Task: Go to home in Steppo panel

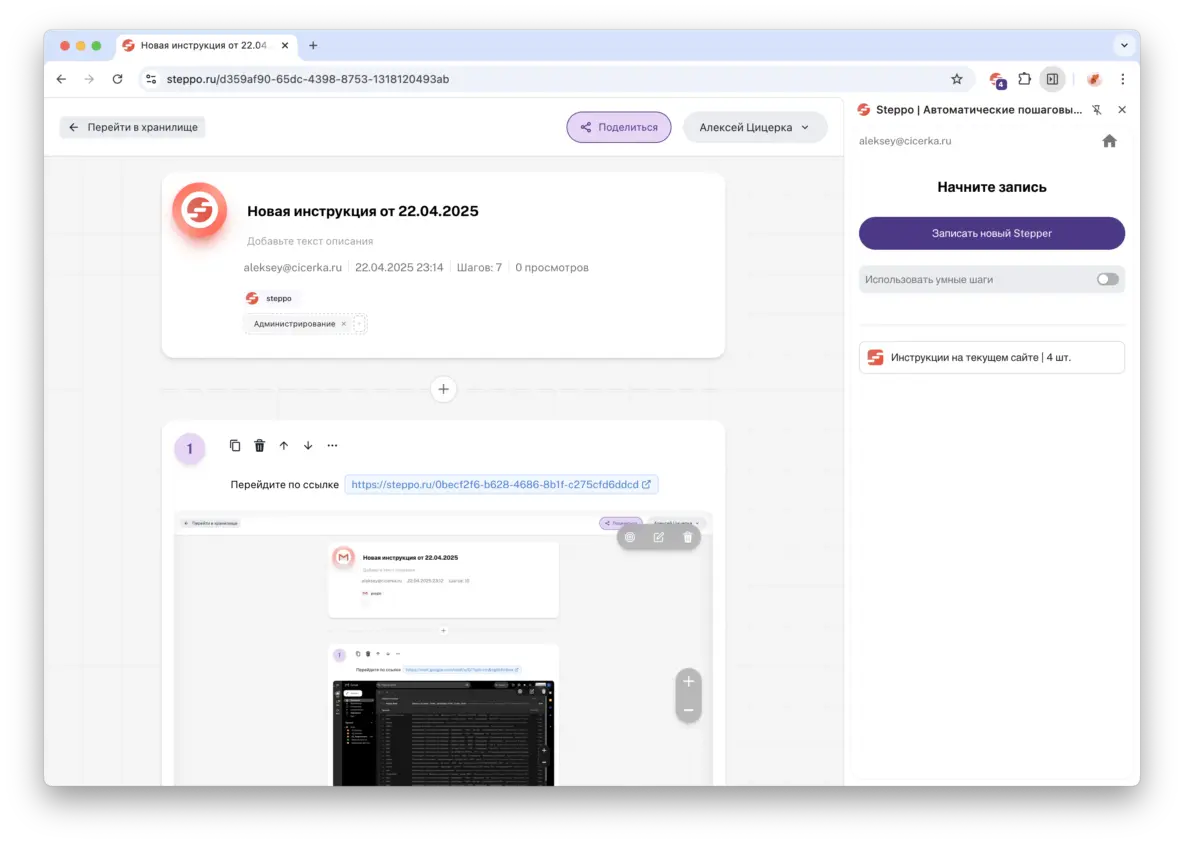Action: (1109, 141)
